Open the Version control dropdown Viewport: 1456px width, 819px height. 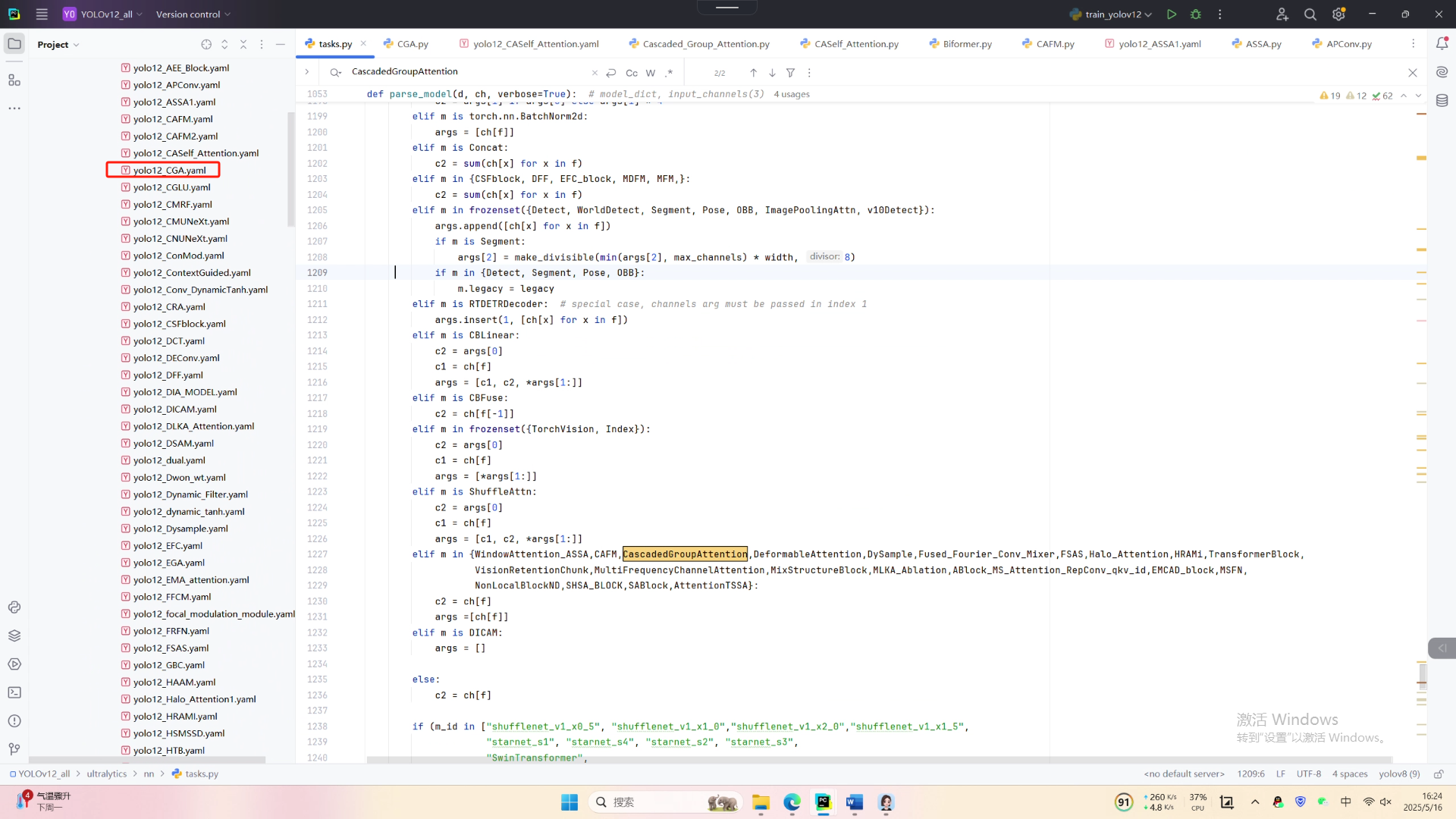193,14
